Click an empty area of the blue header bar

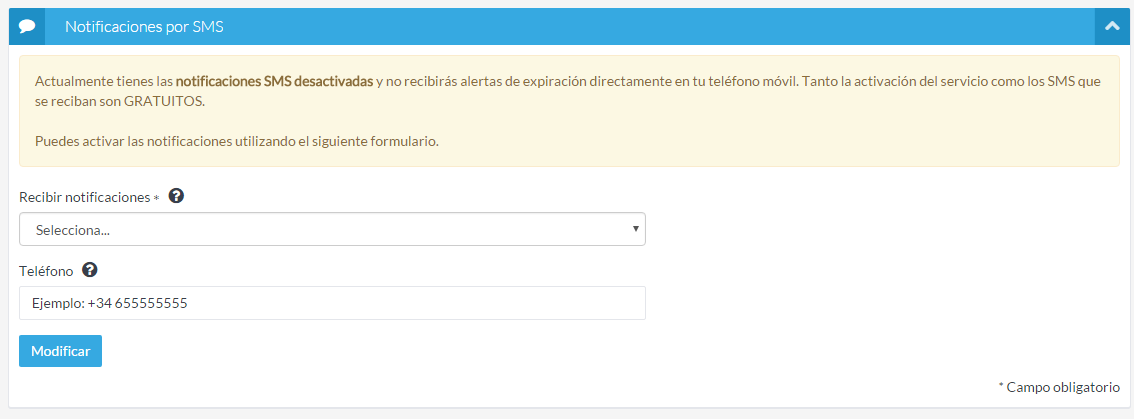click(x=650, y=27)
